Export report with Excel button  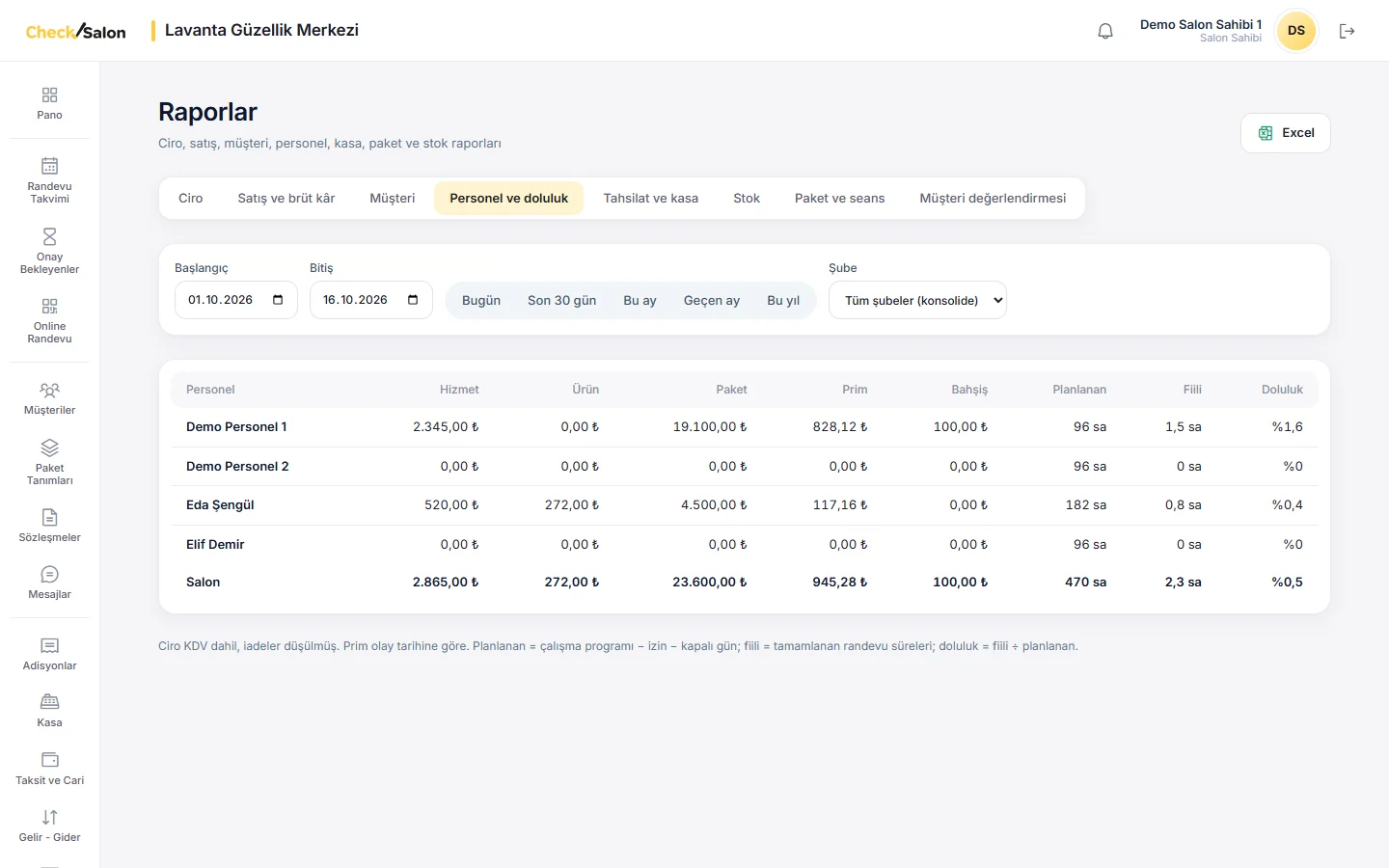(x=1286, y=133)
